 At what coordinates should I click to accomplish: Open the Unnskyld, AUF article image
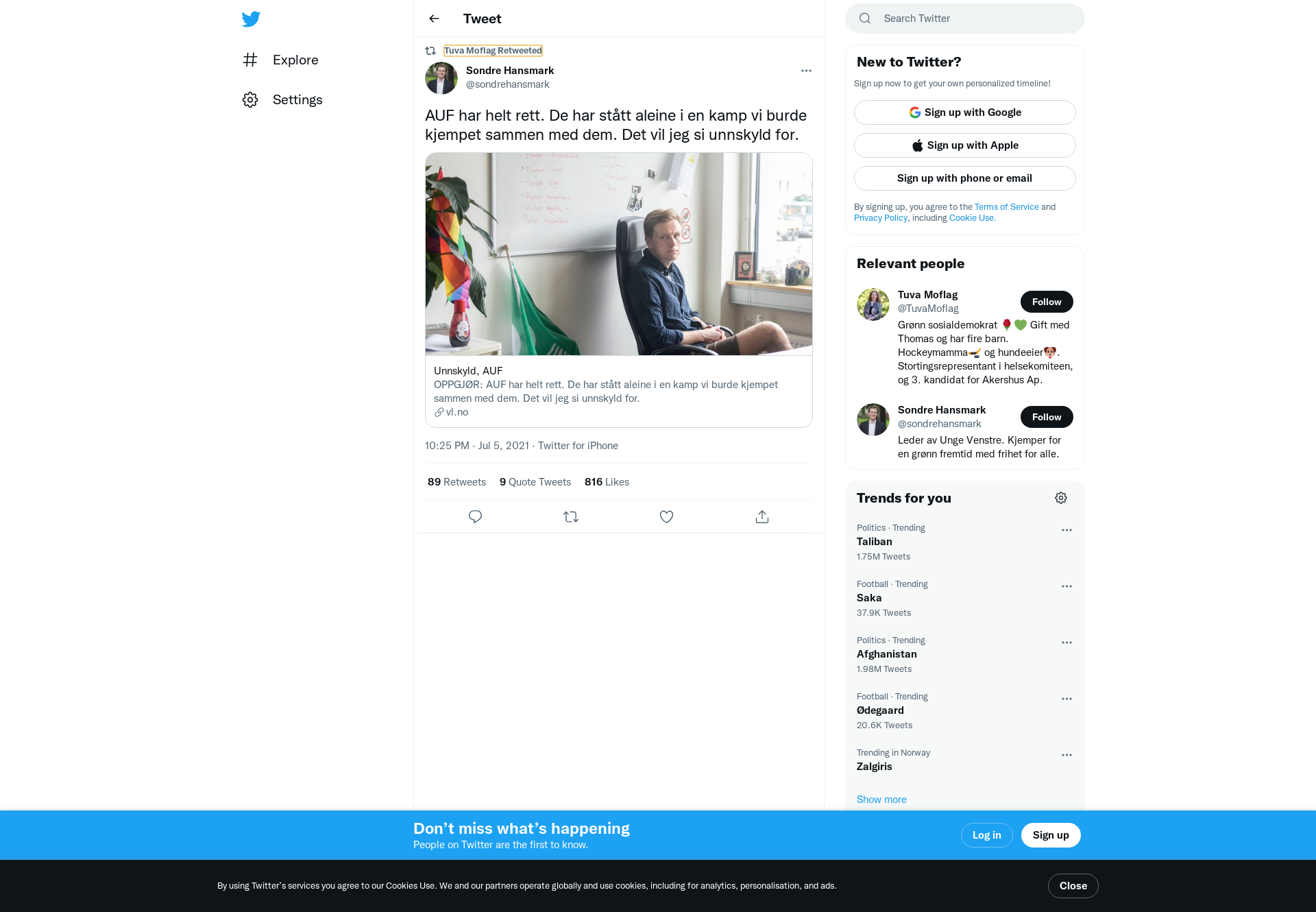coord(618,254)
